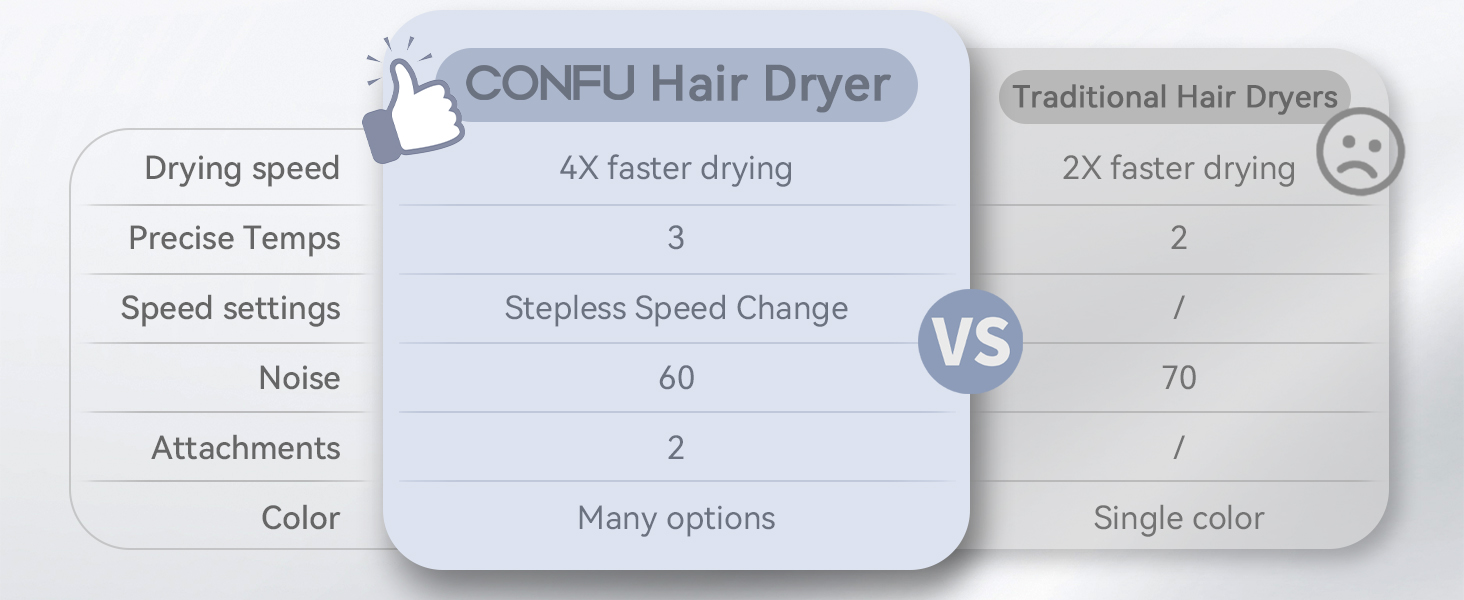The height and width of the screenshot is (600, 1464).
Task: Click the sad face icon
Action: [1359, 154]
